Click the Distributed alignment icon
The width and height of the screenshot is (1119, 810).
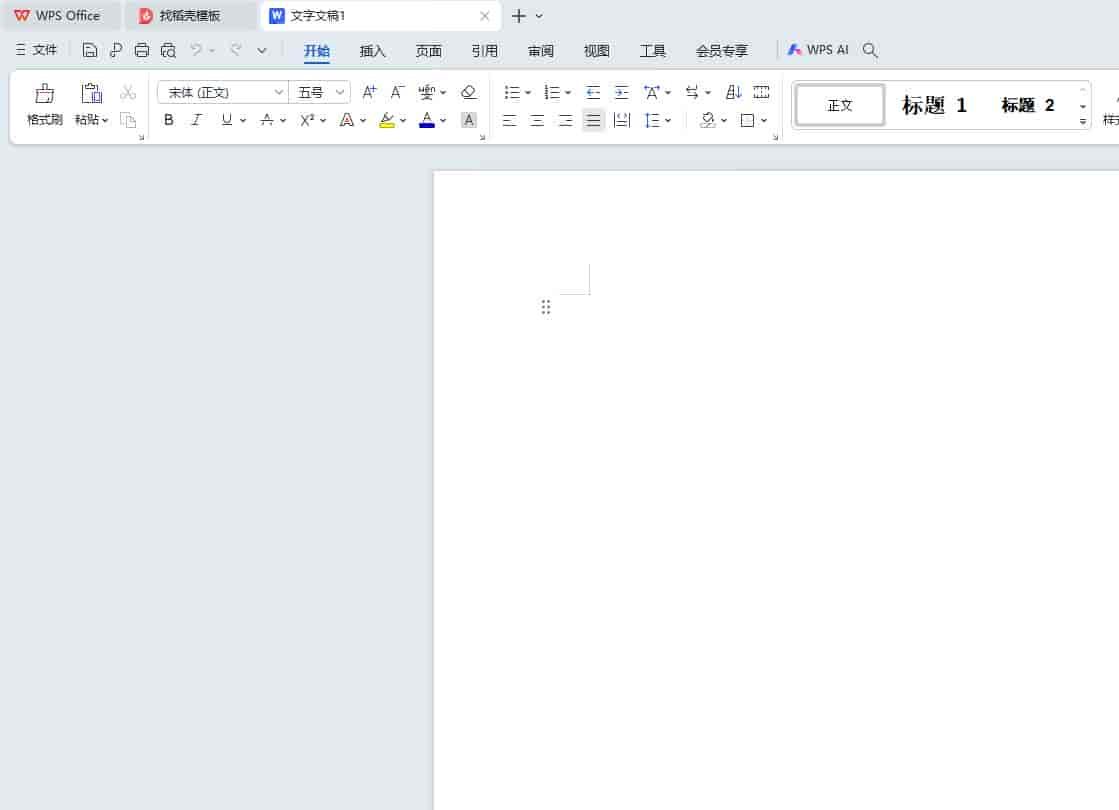622,120
